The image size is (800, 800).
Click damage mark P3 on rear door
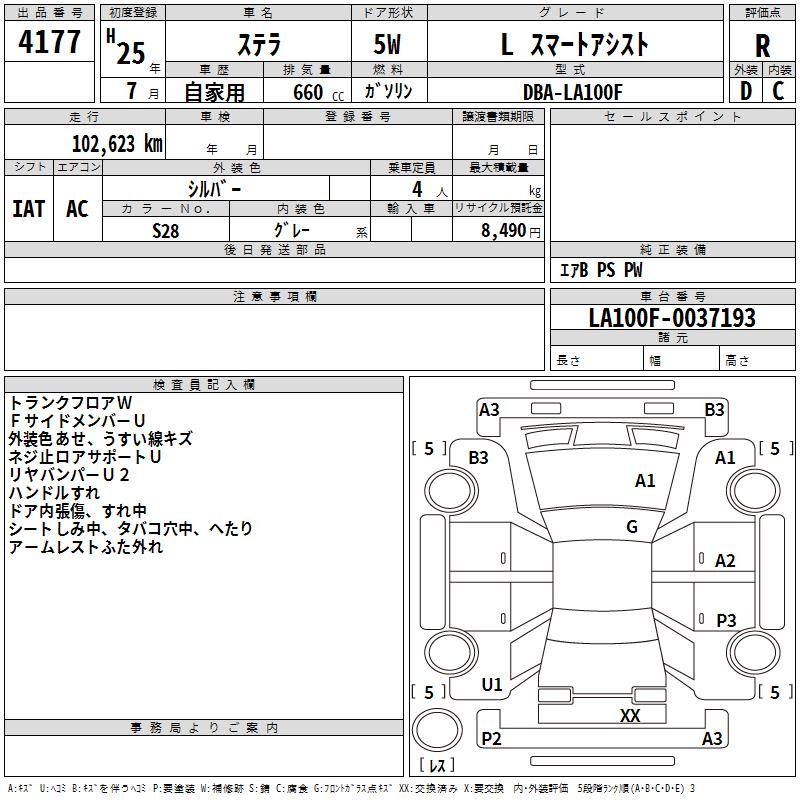pos(726,621)
